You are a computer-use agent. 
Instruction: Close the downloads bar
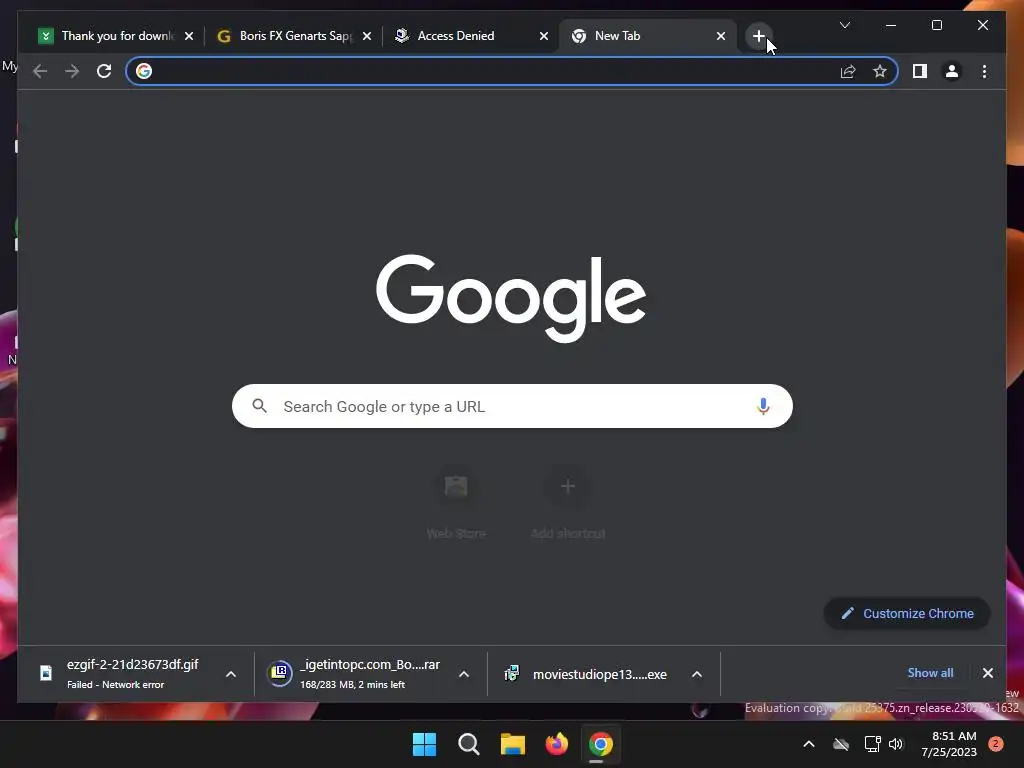(x=987, y=673)
